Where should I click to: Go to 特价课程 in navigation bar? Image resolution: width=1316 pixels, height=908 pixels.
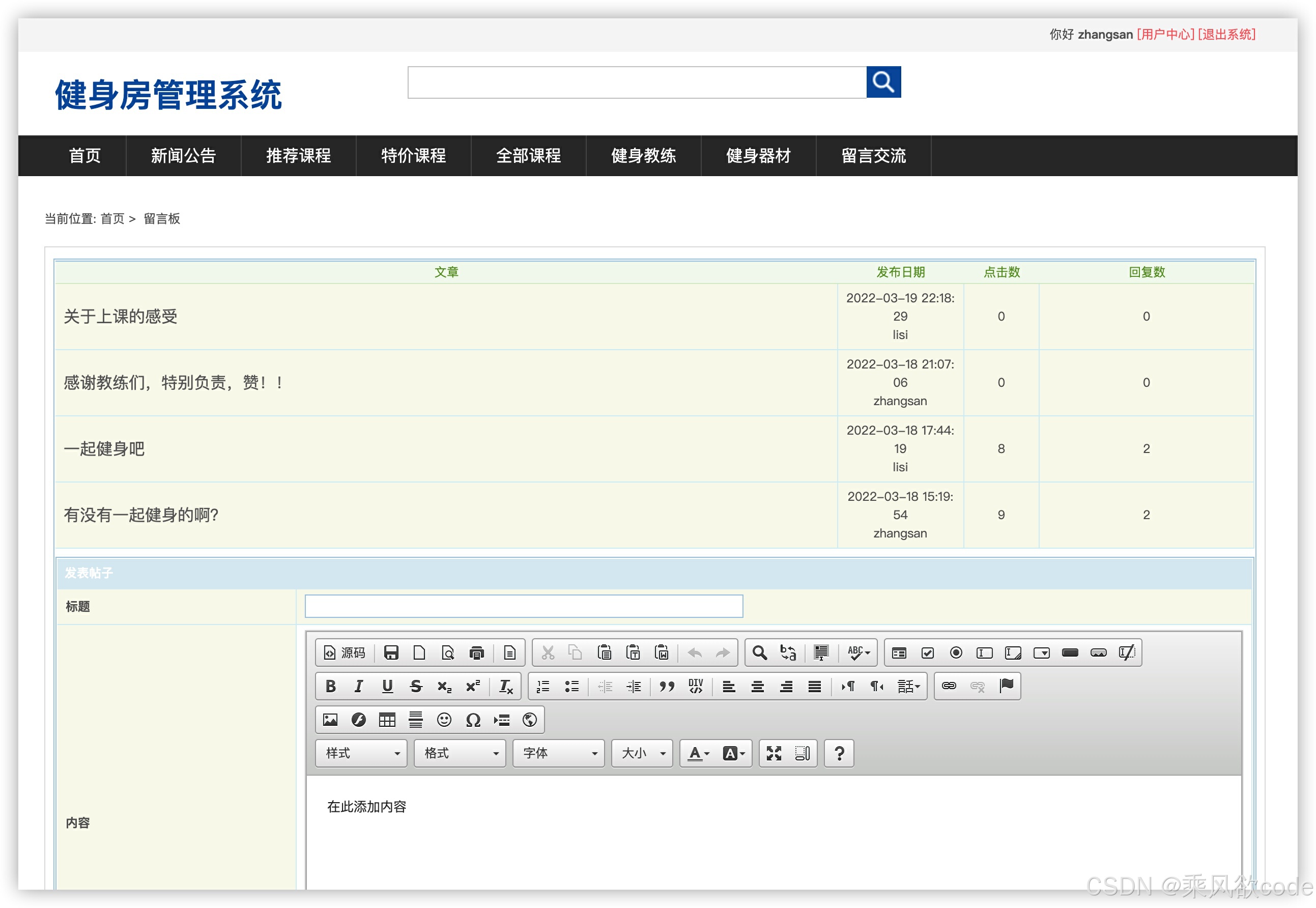click(413, 155)
